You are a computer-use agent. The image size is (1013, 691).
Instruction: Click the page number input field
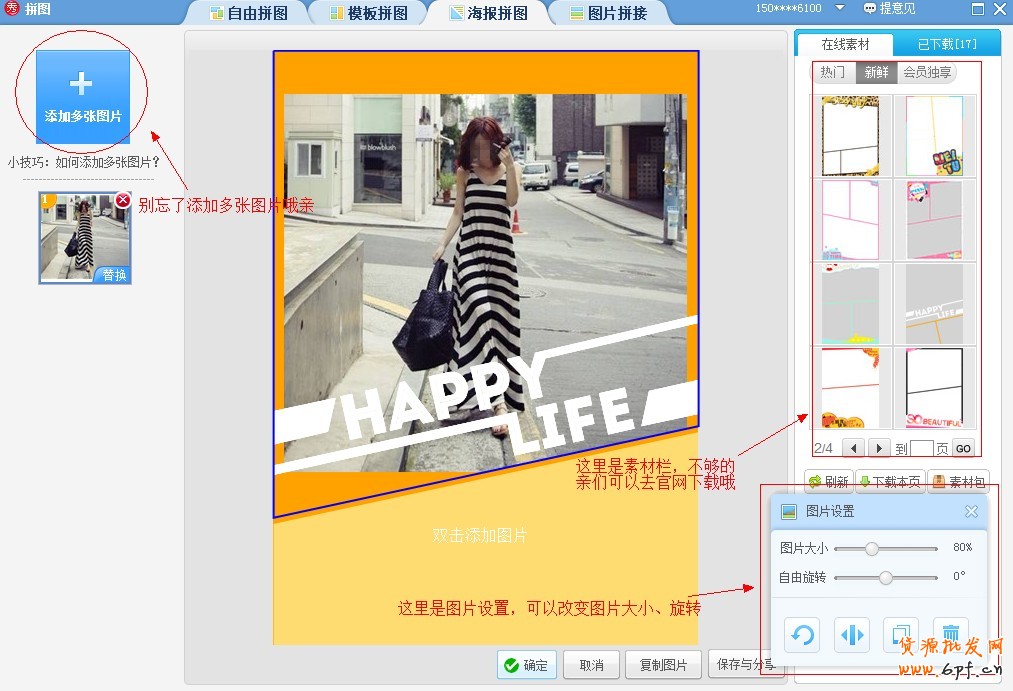click(922, 449)
